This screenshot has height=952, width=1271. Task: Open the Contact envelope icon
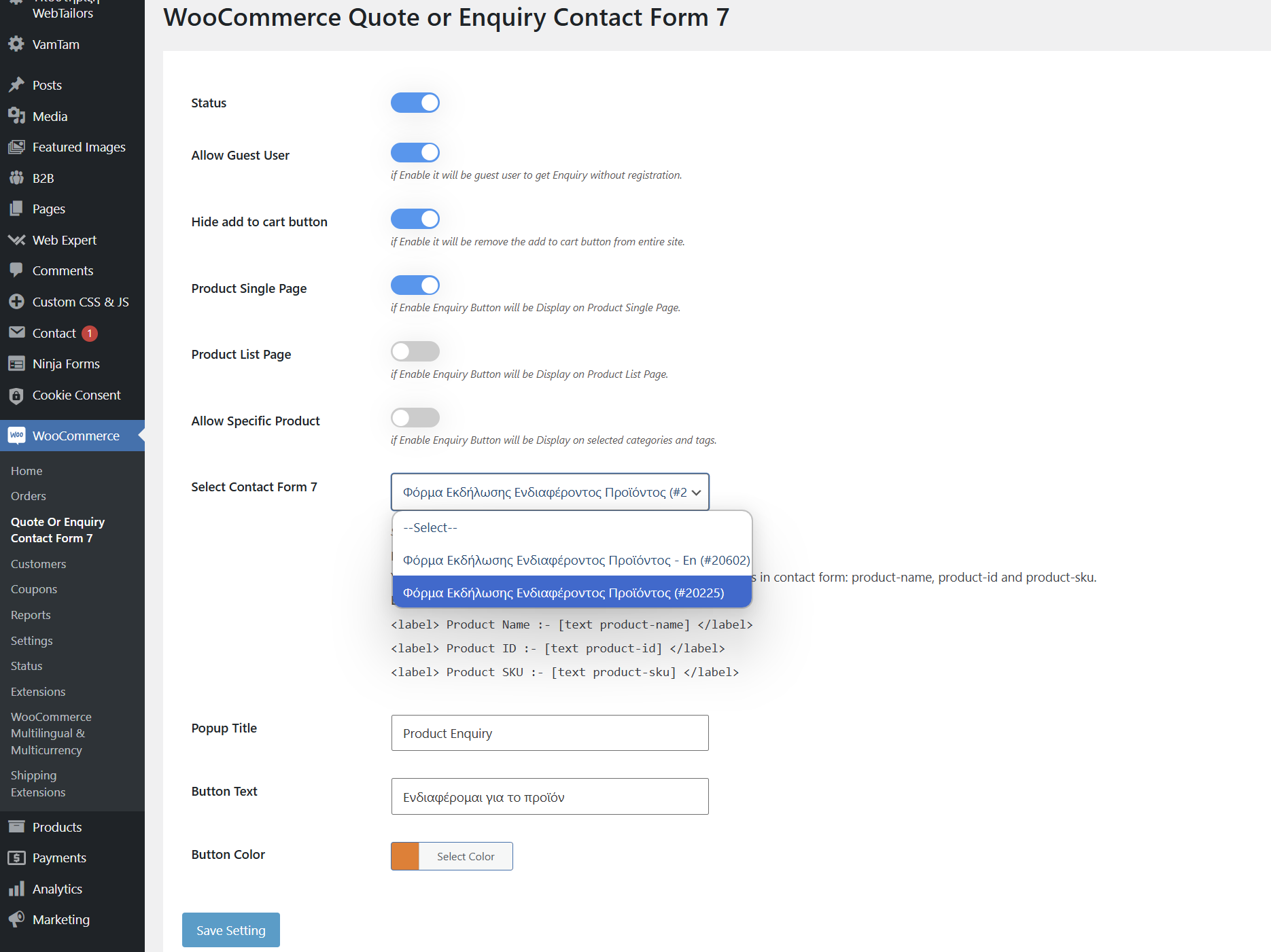coord(16,333)
